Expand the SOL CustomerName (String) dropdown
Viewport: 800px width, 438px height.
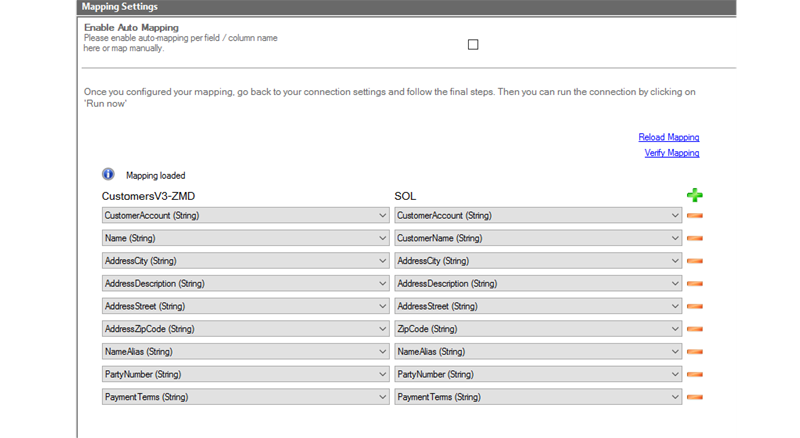[x=538, y=238]
